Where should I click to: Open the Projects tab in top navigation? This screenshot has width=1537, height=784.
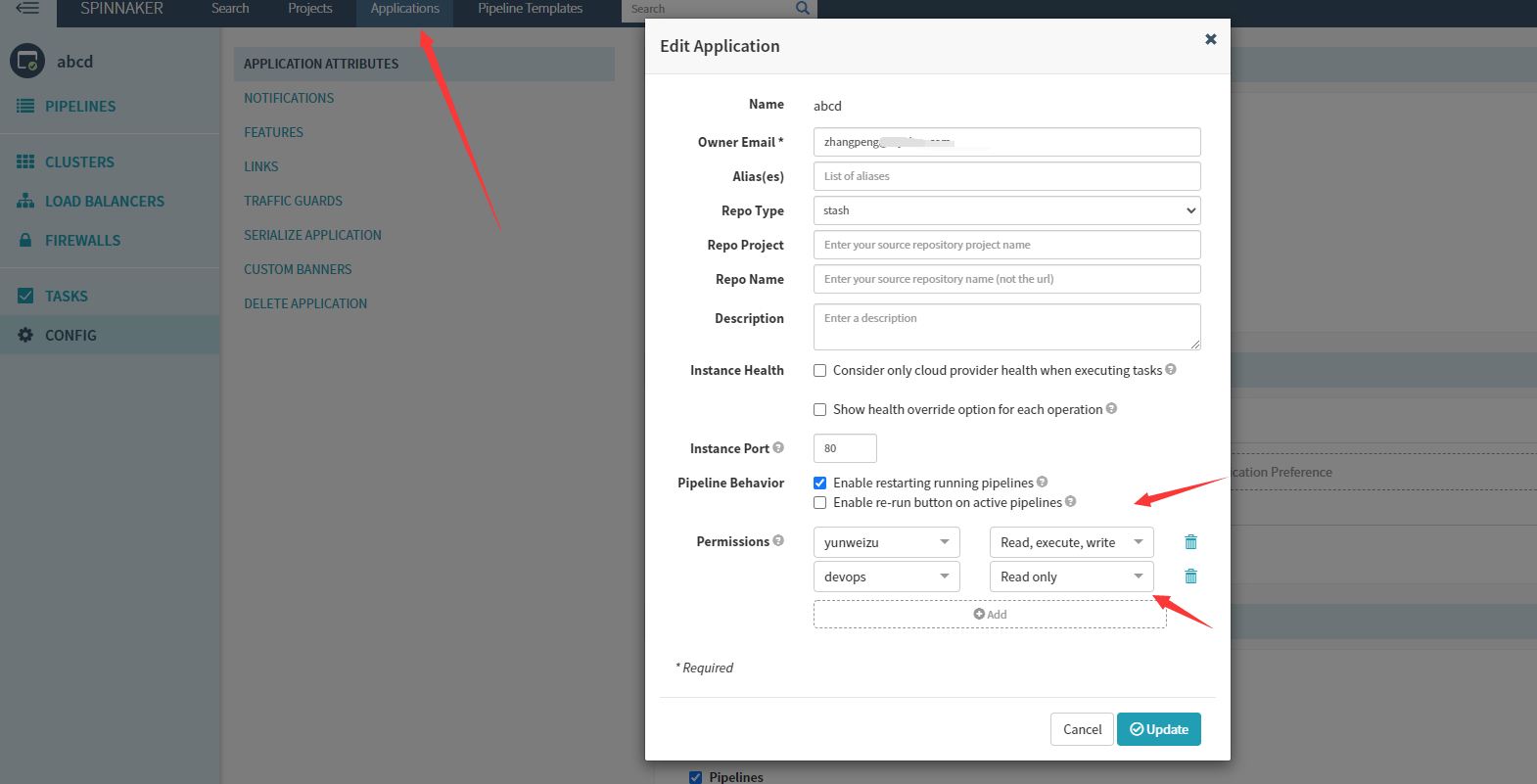310,9
